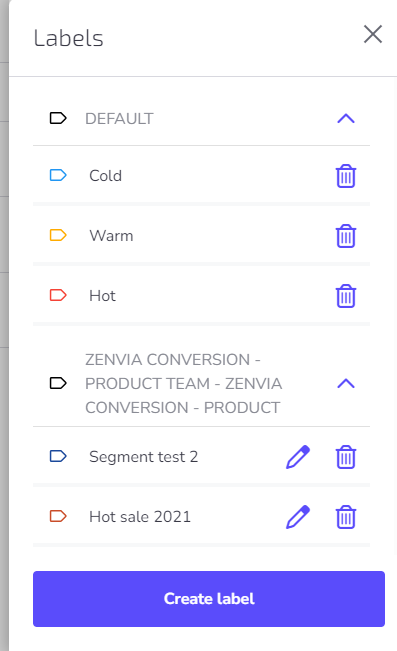Select the Hot sale 2021 label name
397x651 pixels.
(x=140, y=517)
